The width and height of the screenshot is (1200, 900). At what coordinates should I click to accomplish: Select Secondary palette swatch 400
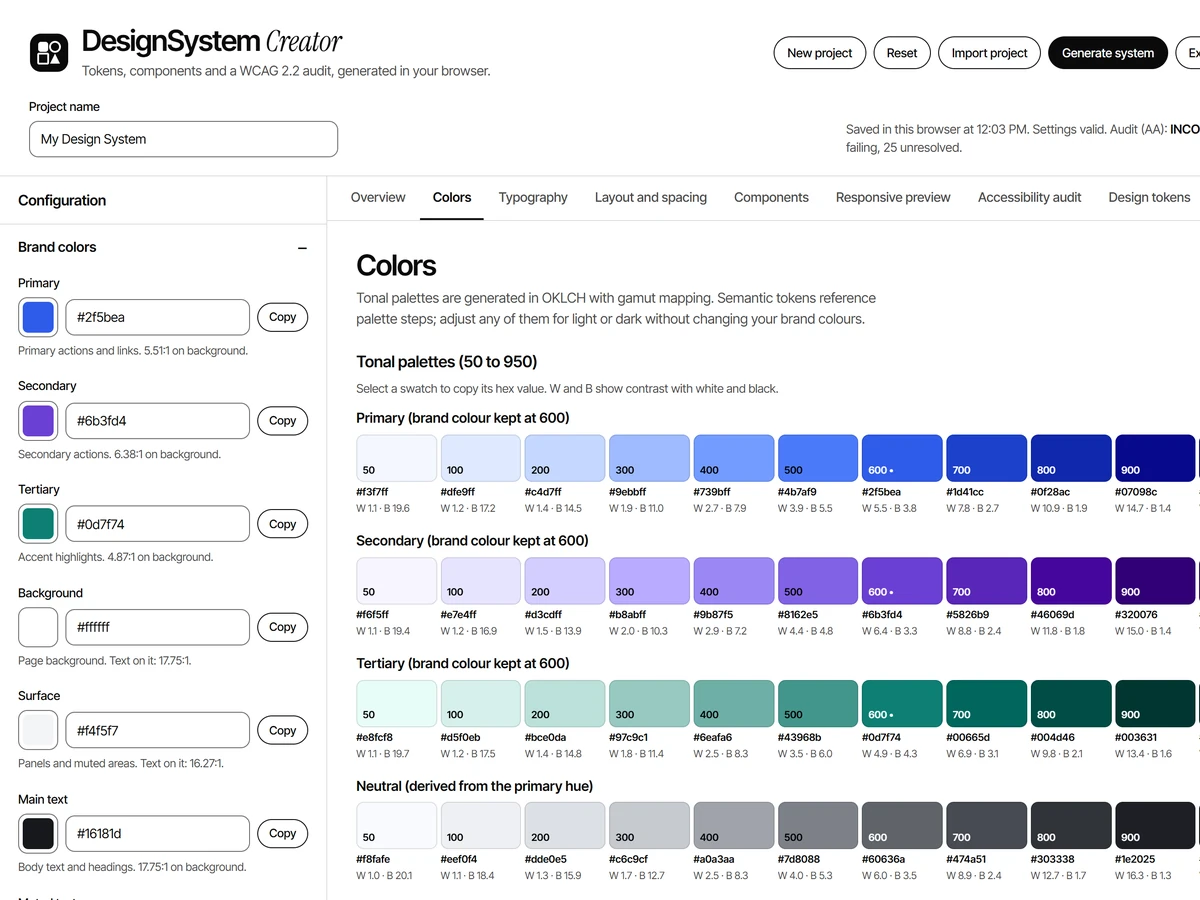pos(734,581)
